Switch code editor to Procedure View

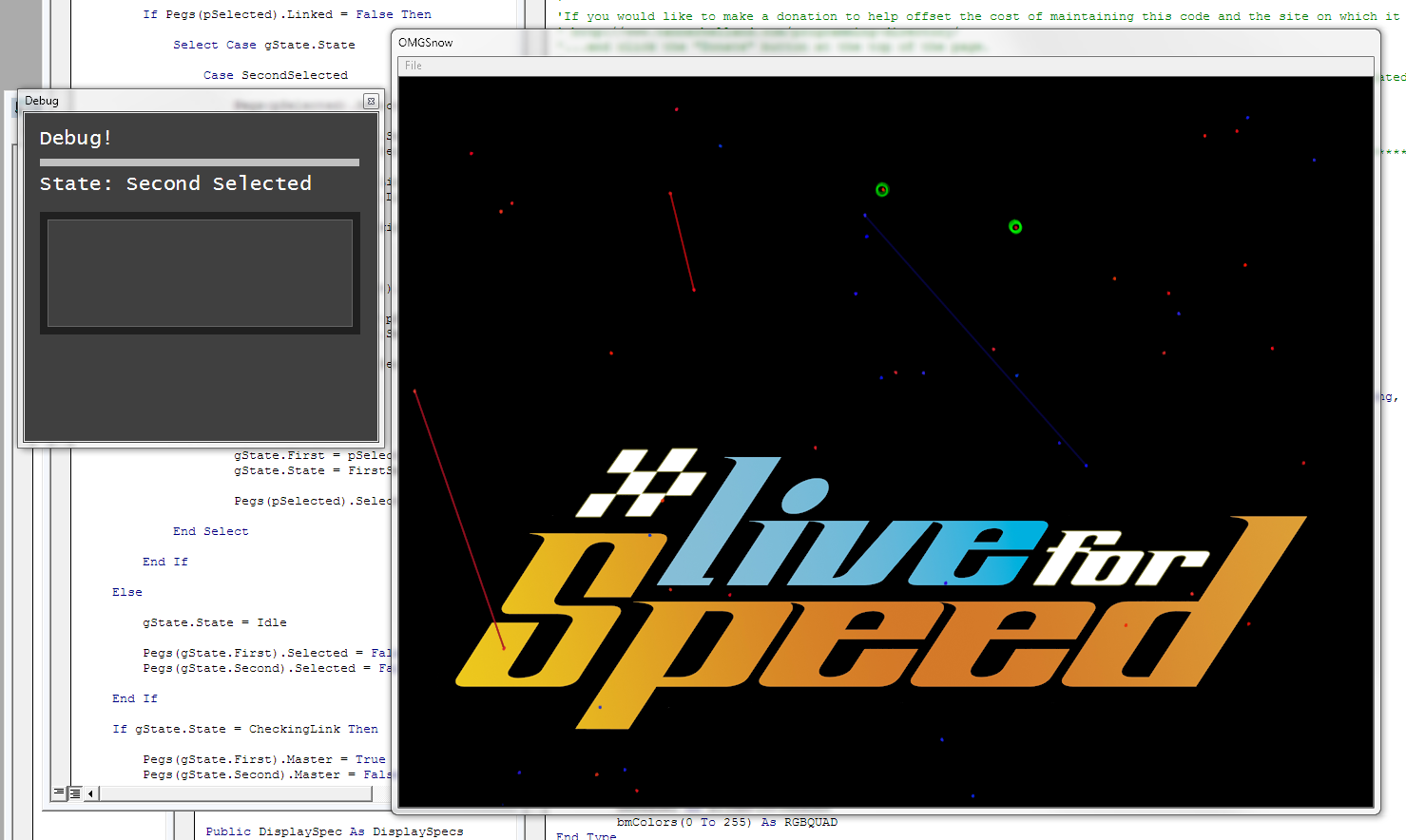click(59, 792)
